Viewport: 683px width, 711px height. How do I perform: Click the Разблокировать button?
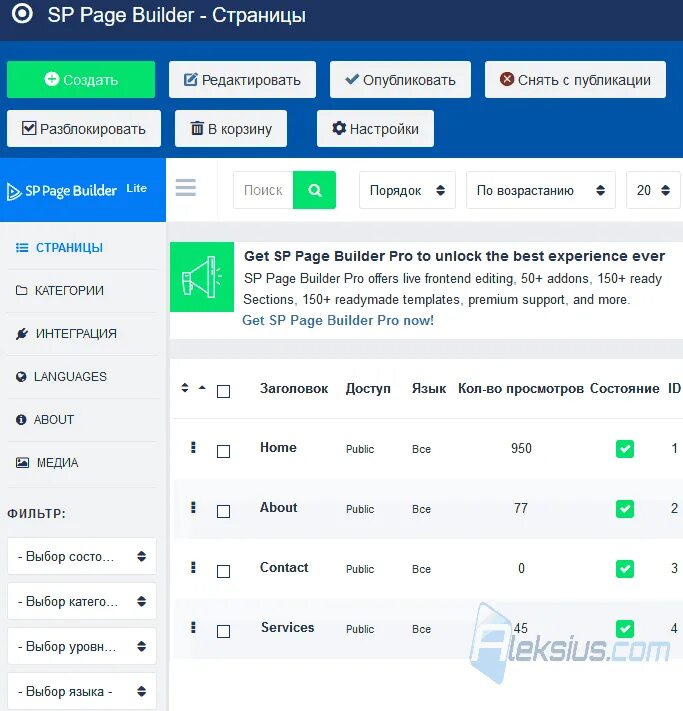click(84, 128)
